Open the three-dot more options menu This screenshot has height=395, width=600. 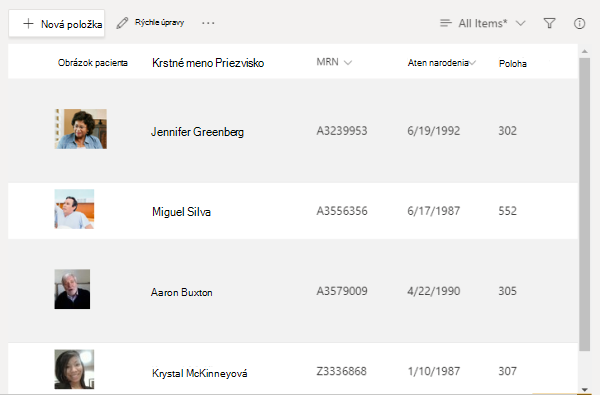click(208, 23)
